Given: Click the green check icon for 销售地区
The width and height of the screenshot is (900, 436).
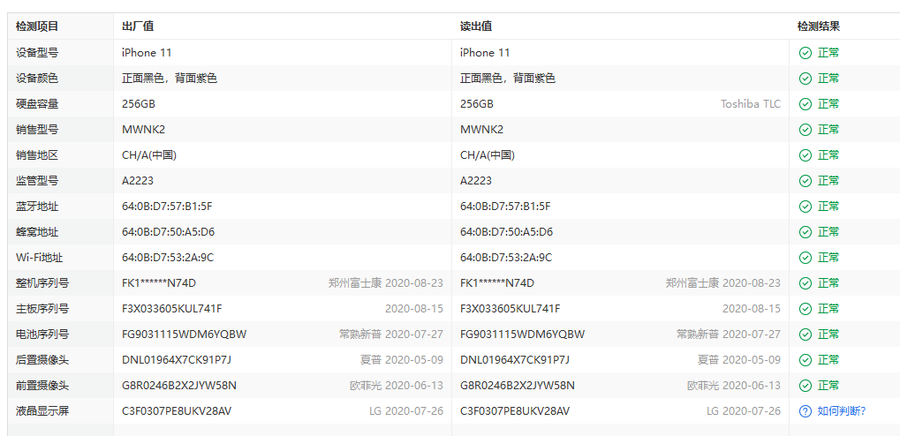Looking at the screenshot, I should (805, 155).
